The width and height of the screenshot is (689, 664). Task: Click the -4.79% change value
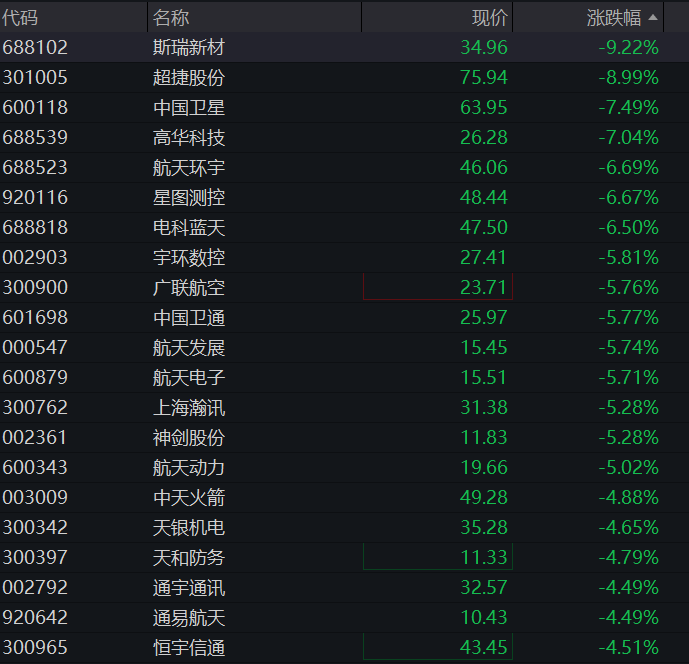[x=629, y=558]
